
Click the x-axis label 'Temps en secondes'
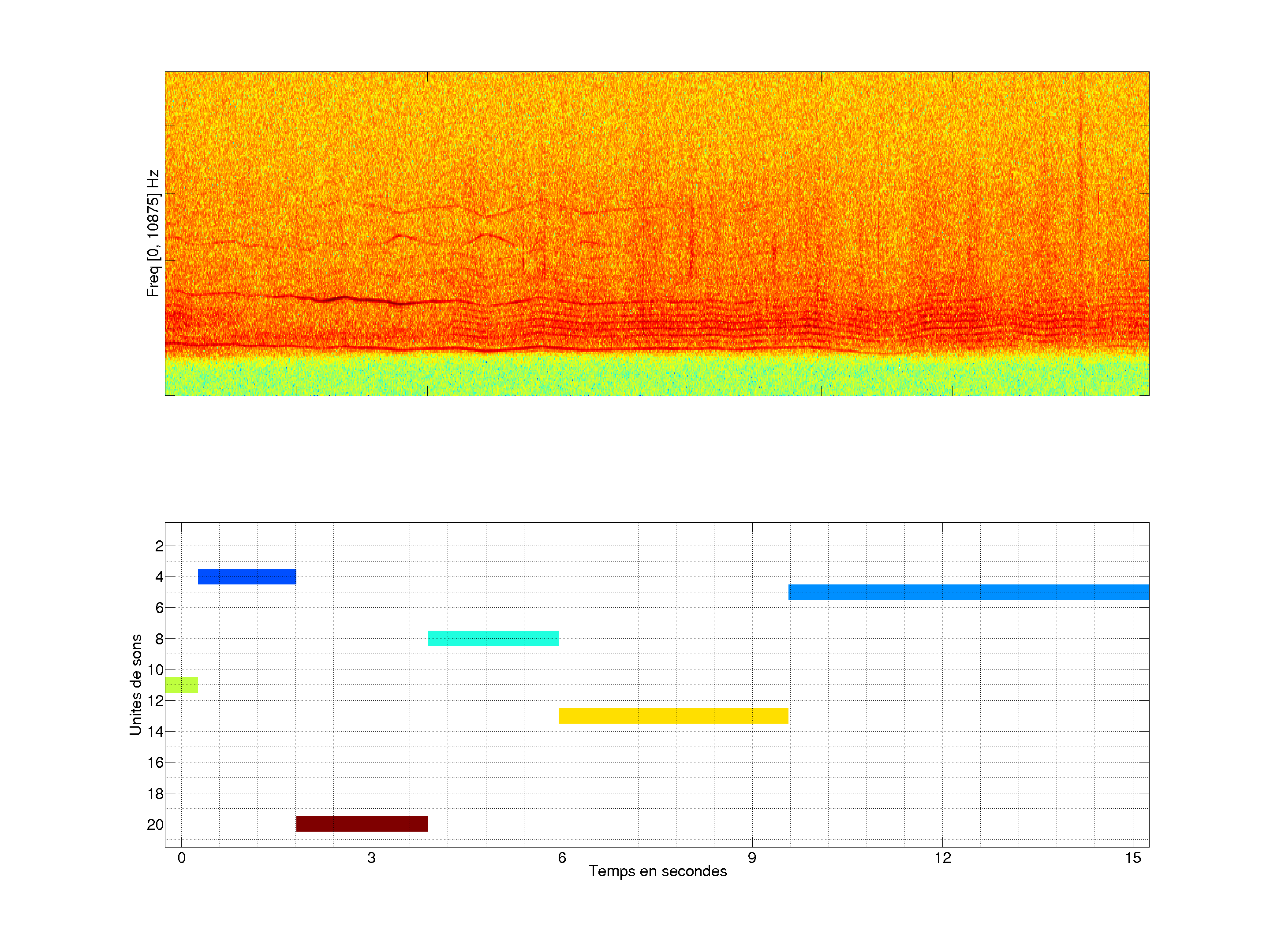pyautogui.click(x=657, y=871)
